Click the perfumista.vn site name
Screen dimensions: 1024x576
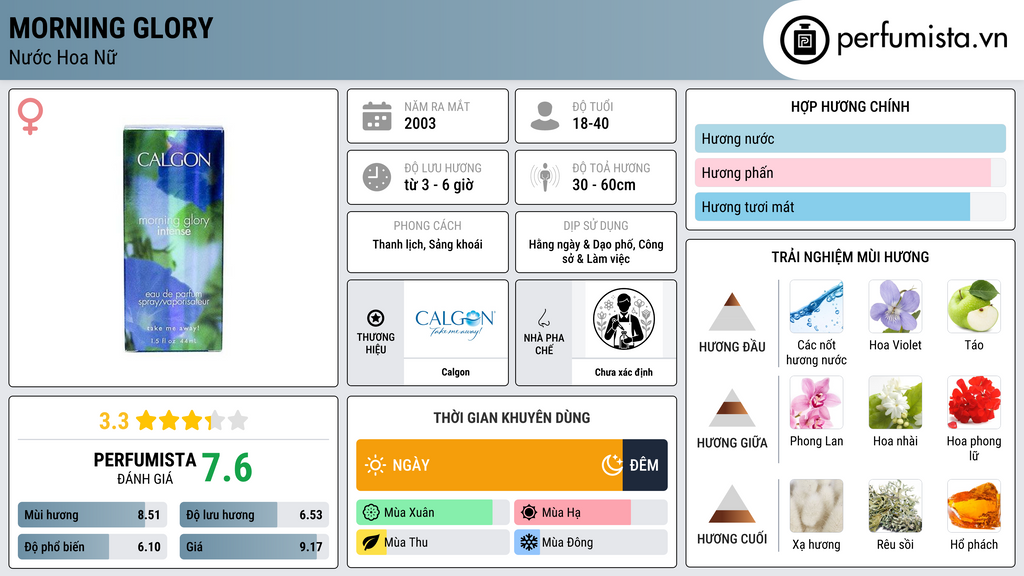click(921, 38)
